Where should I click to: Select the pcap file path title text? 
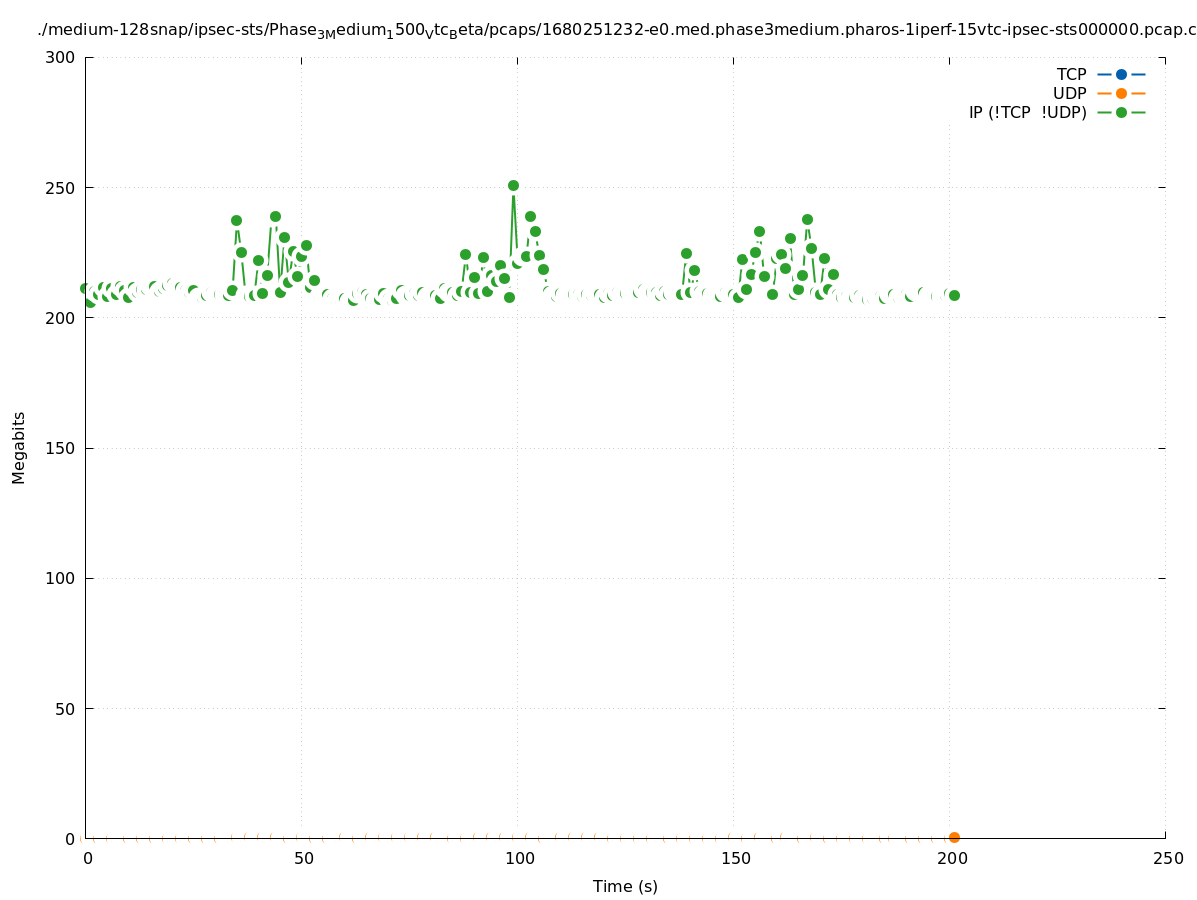tap(616, 30)
